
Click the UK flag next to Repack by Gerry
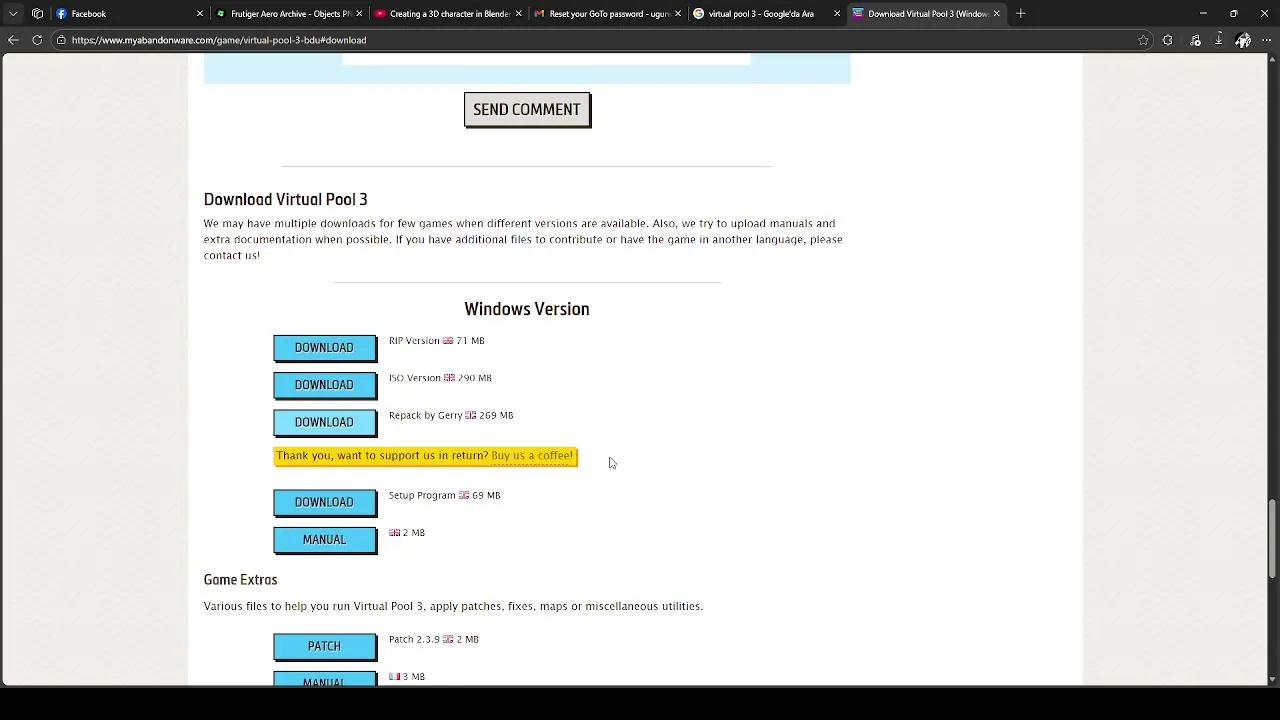click(470, 415)
